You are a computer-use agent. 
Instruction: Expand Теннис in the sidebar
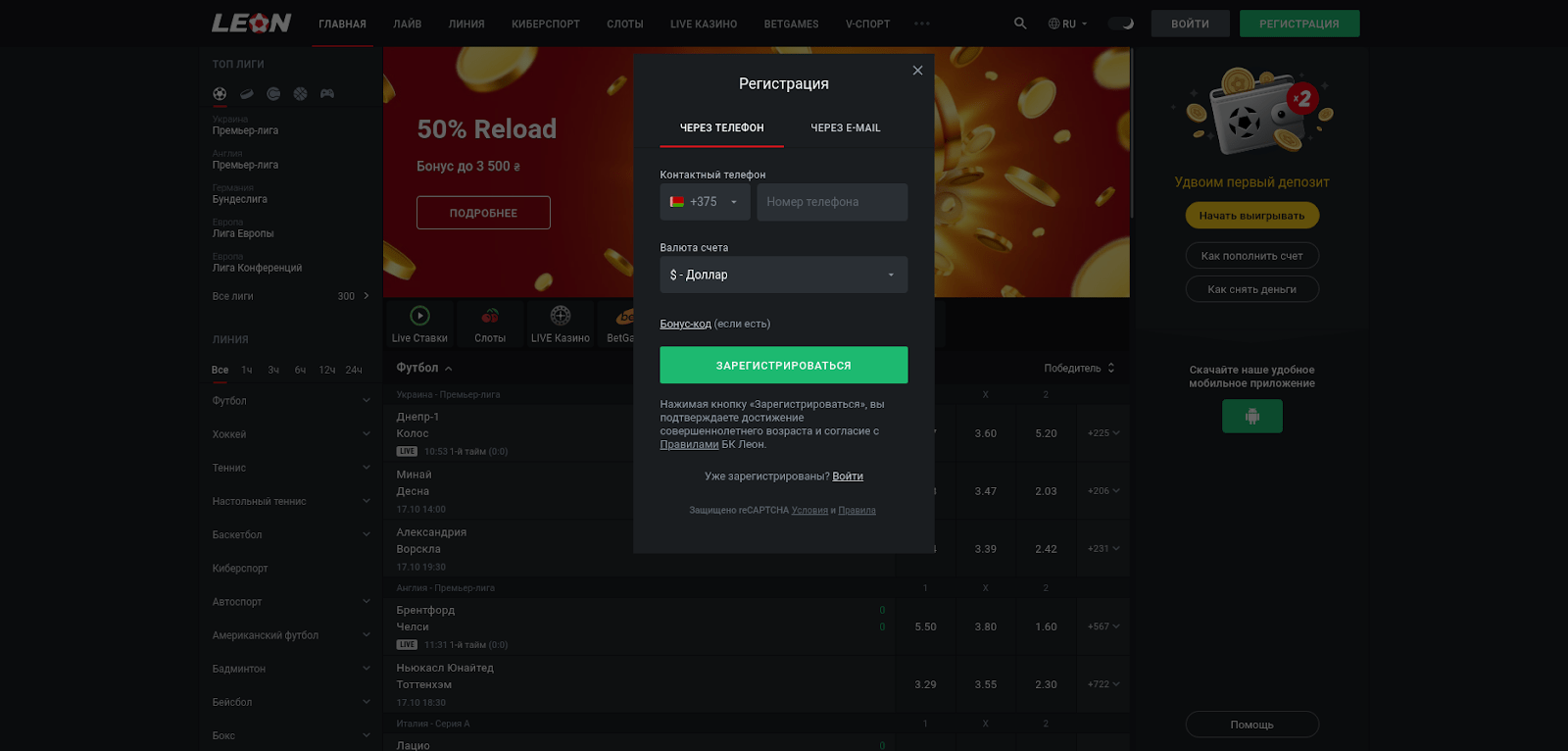[x=291, y=468]
